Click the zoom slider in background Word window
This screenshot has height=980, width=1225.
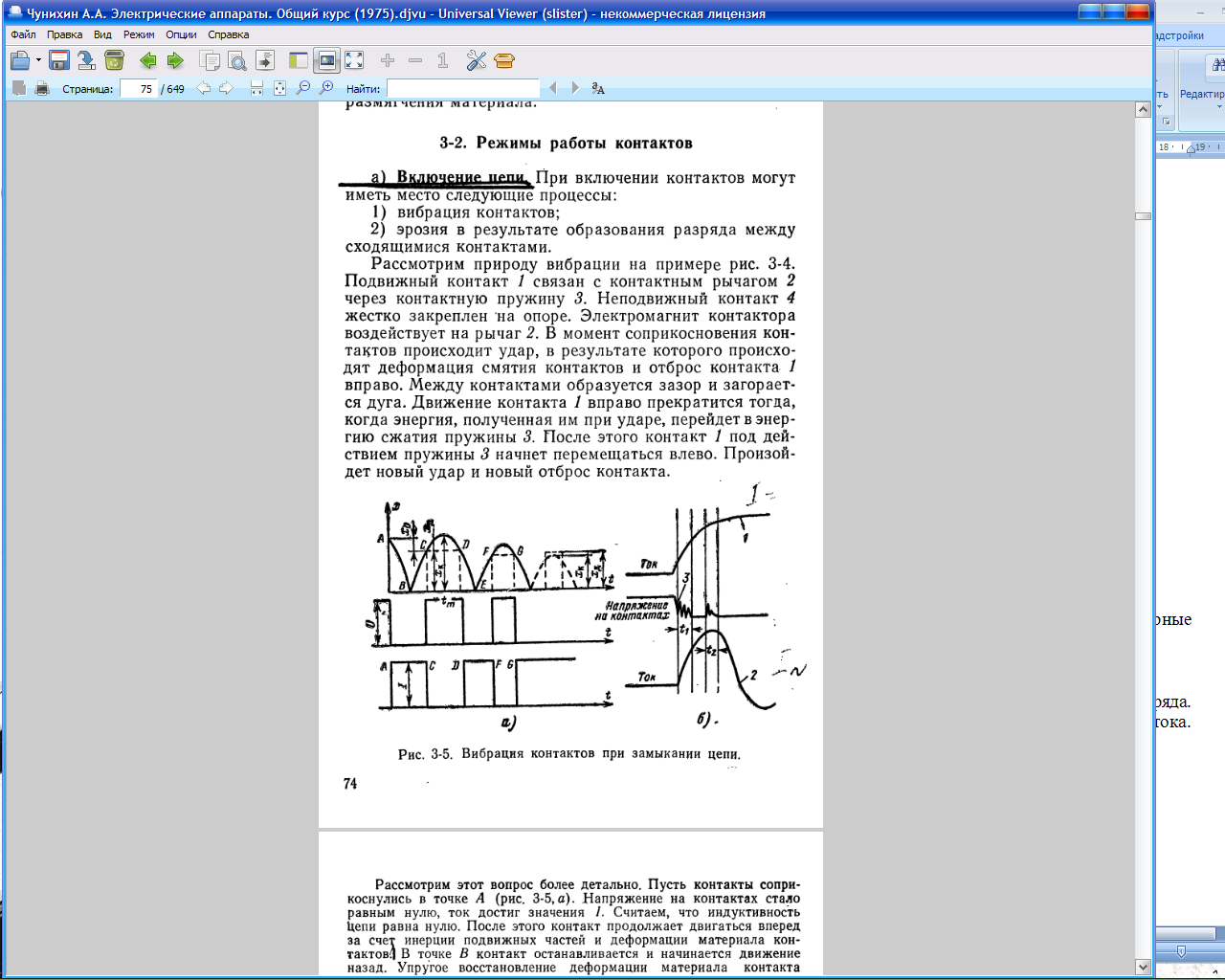tap(1181, 951)
